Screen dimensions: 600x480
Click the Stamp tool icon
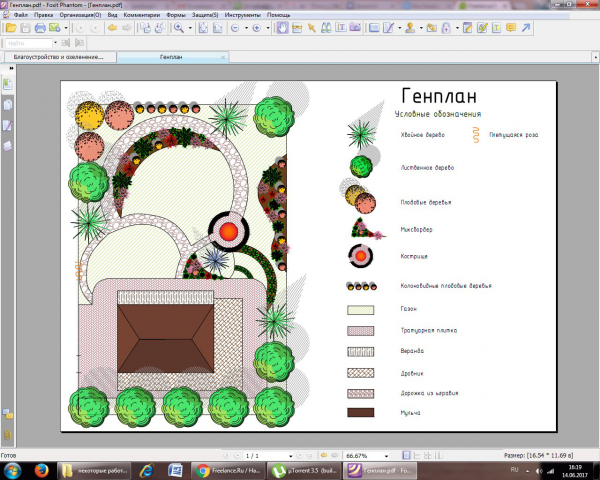tap(410, 28)
